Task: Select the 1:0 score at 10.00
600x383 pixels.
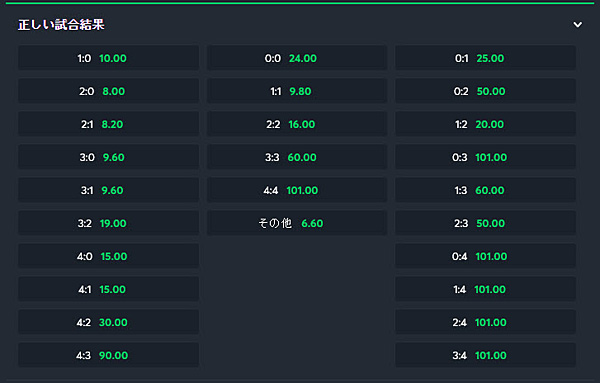Action: point(108,58)
